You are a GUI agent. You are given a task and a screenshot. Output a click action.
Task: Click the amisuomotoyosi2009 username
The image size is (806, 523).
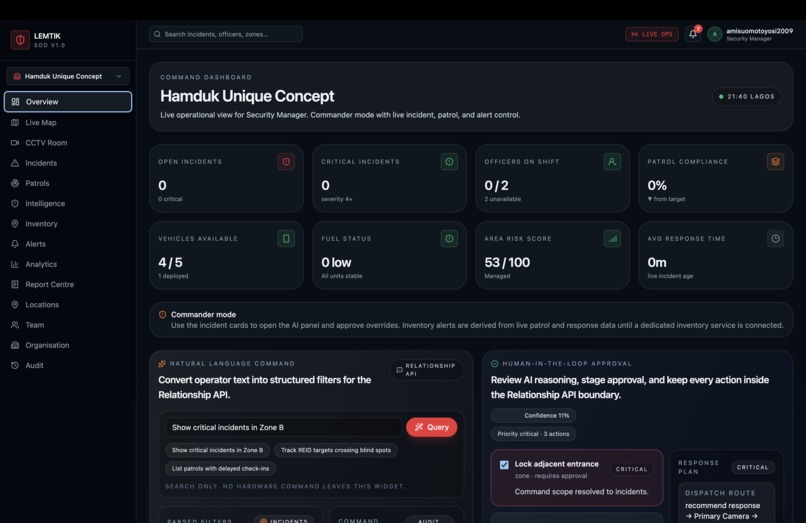pyautogui.click(x=759, y=31)
